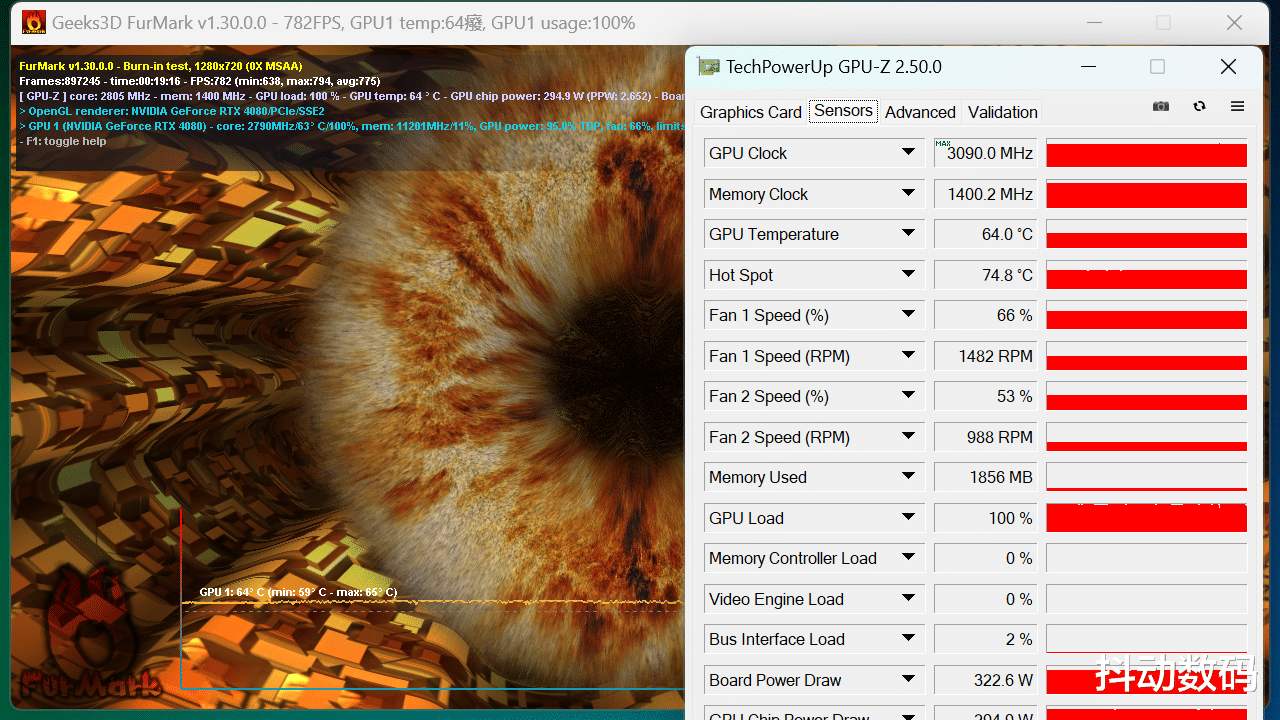This screenshot has width=1280, height=720.
Task: Click the TechPowerUp GPU-Z title bar icon
Action: point(708,66)
